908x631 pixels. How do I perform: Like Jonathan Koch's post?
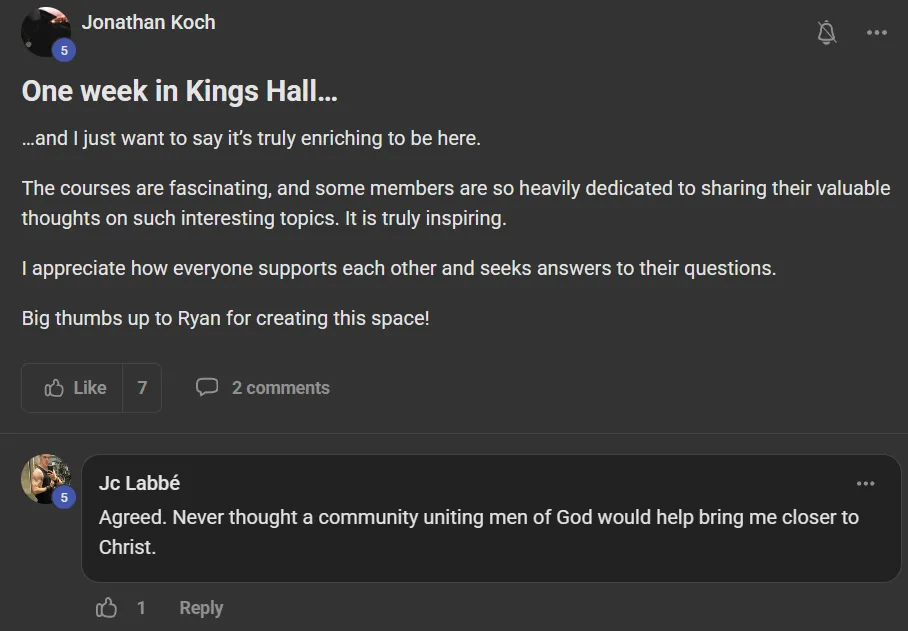pos(75,388)
